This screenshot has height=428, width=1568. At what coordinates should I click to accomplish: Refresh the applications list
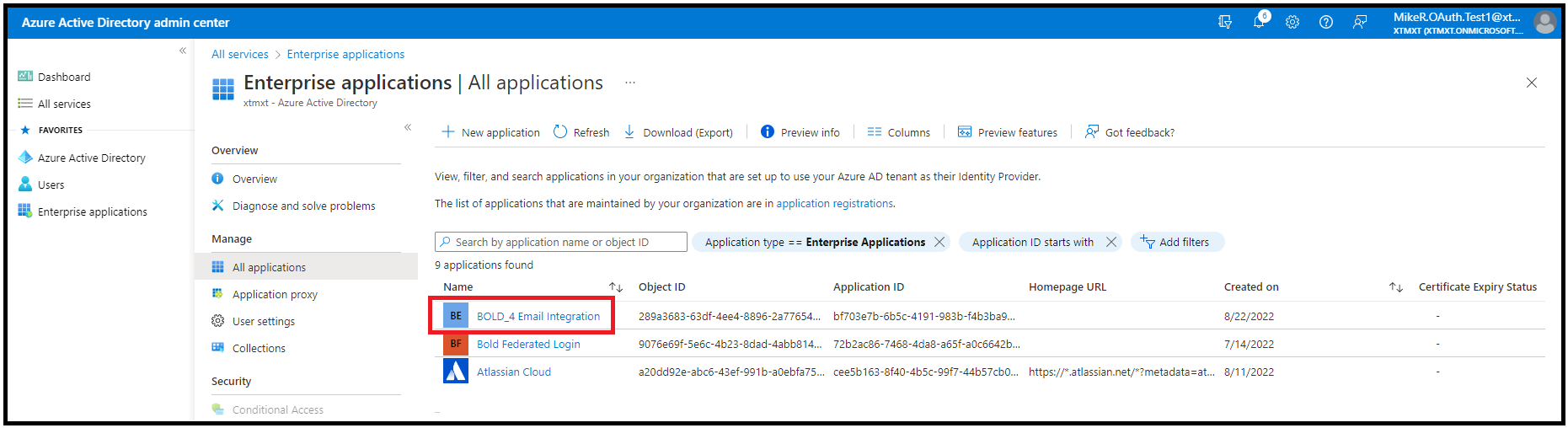581,132
